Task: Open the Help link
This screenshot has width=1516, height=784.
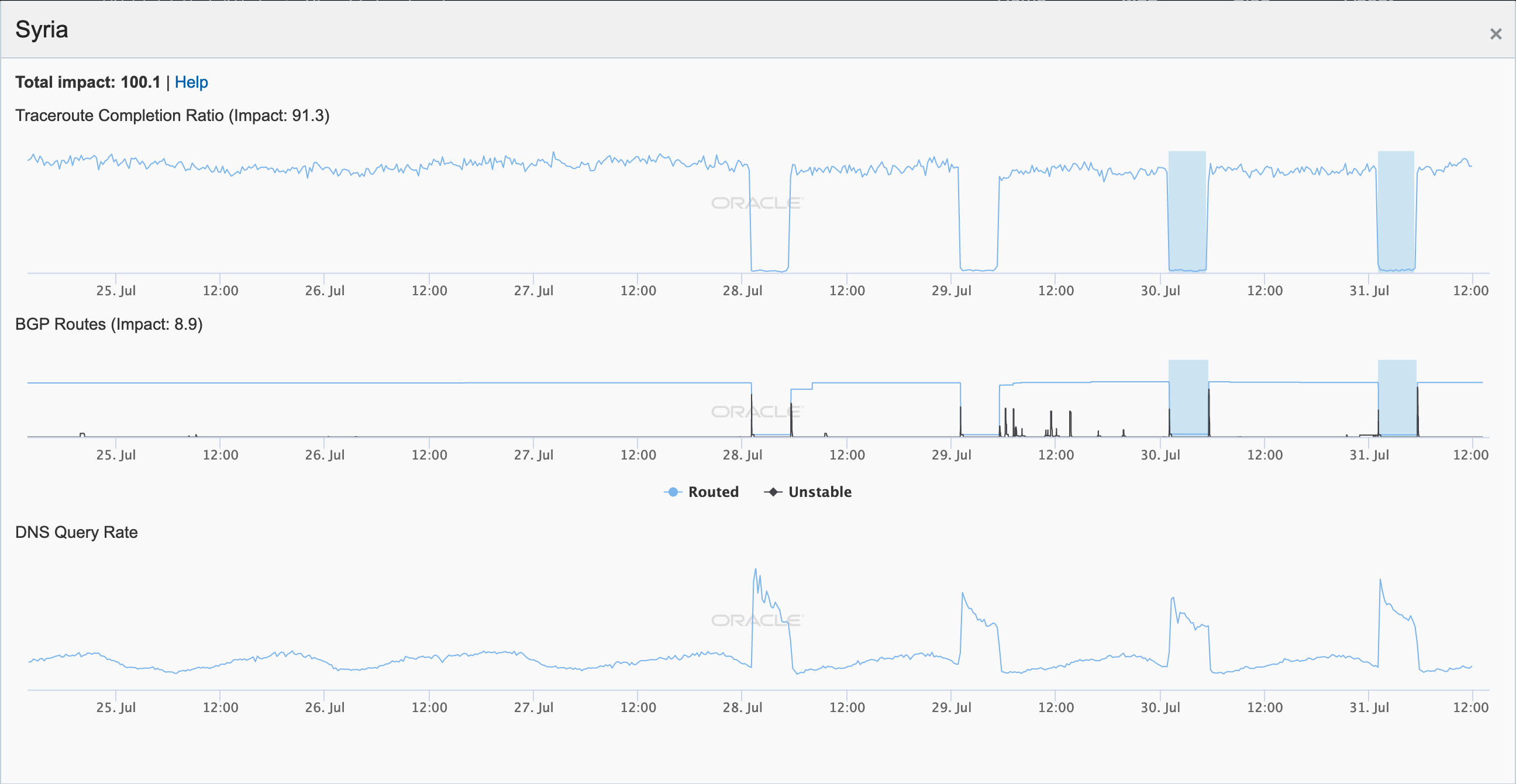Action: tap(191, 82)
